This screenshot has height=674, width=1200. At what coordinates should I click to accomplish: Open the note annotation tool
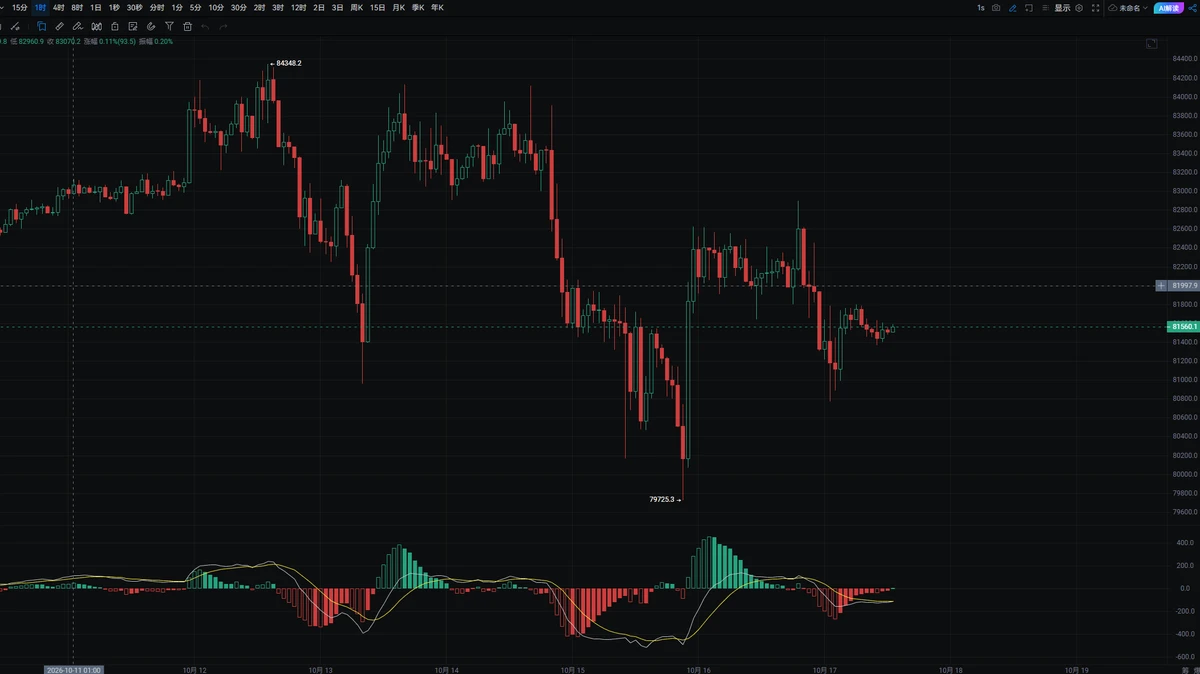(132, 26)
